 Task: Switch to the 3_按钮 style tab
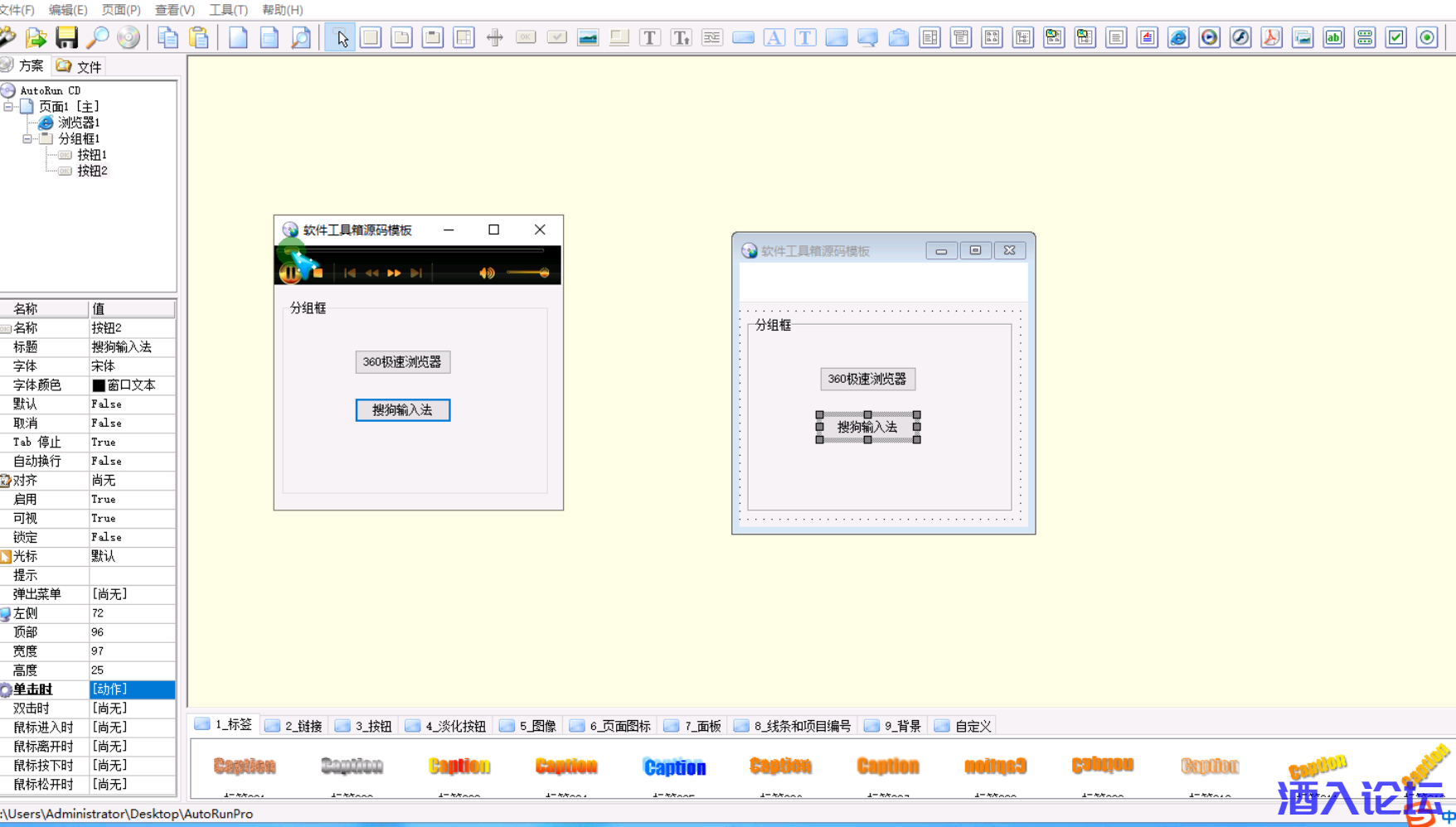click(x=363, y=726)
